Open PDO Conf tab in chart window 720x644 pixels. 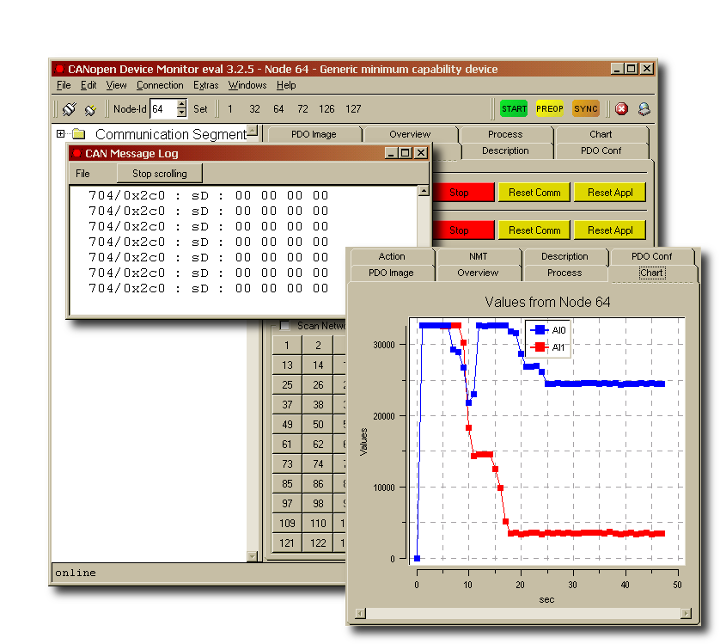tap(652, 256)
